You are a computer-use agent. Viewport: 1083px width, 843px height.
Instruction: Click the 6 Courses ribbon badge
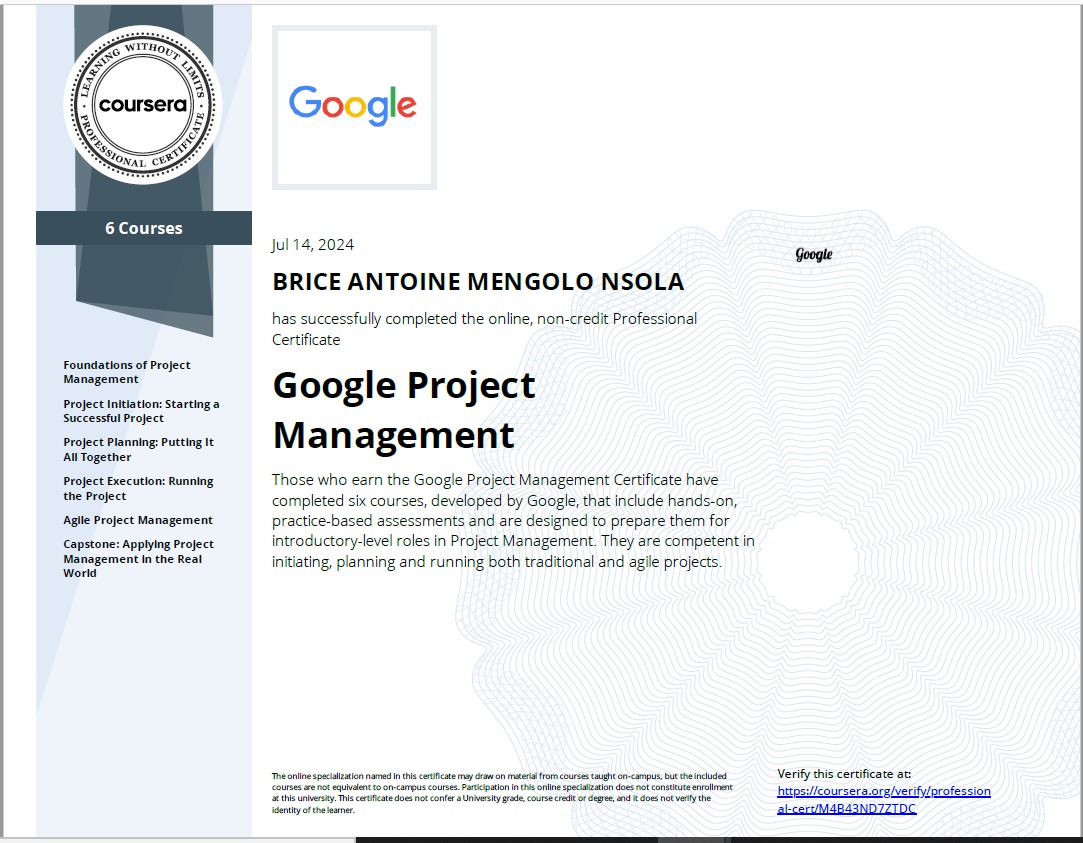144,228
